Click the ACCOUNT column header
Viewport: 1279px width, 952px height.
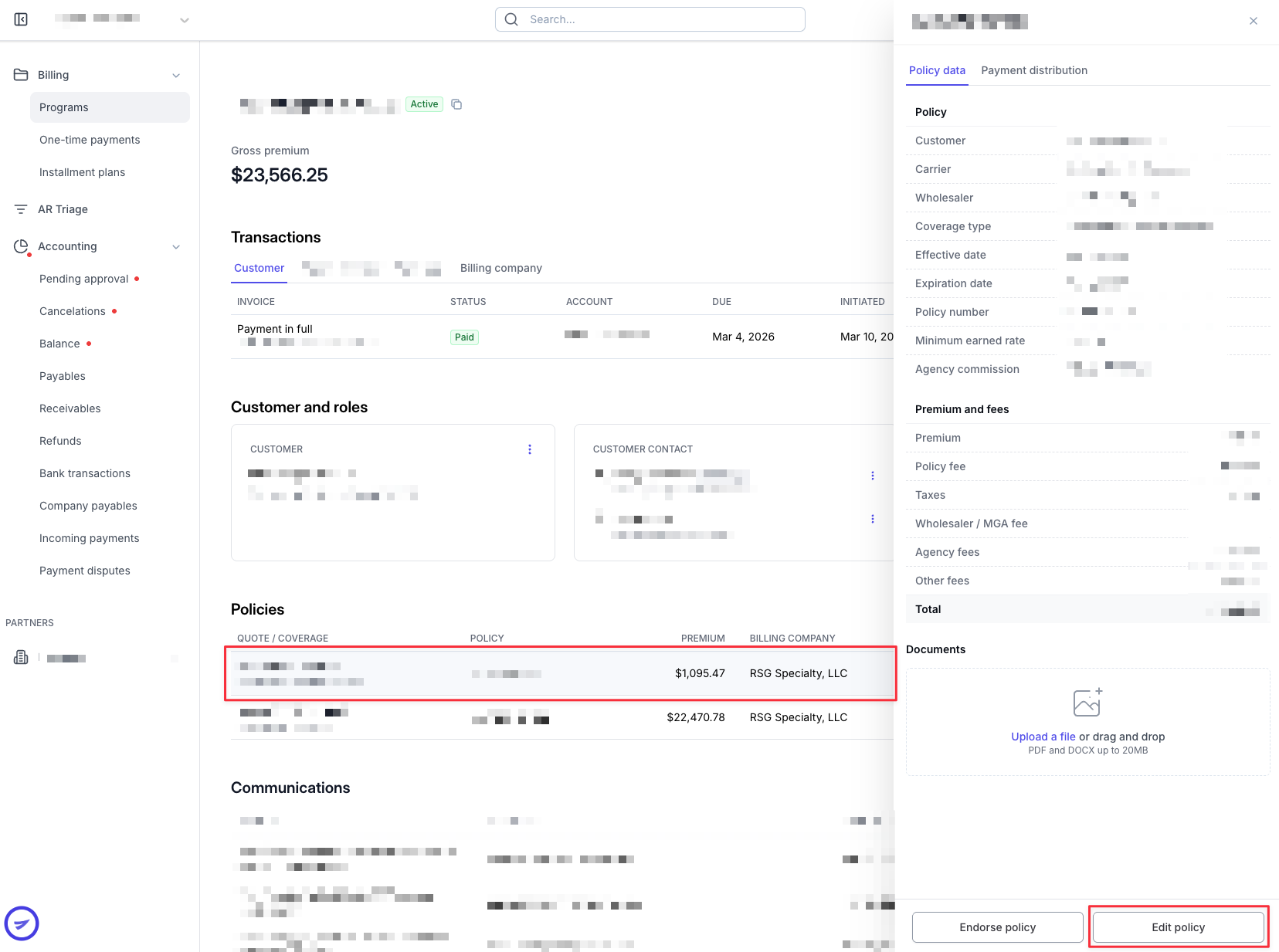tap(589, 302)
